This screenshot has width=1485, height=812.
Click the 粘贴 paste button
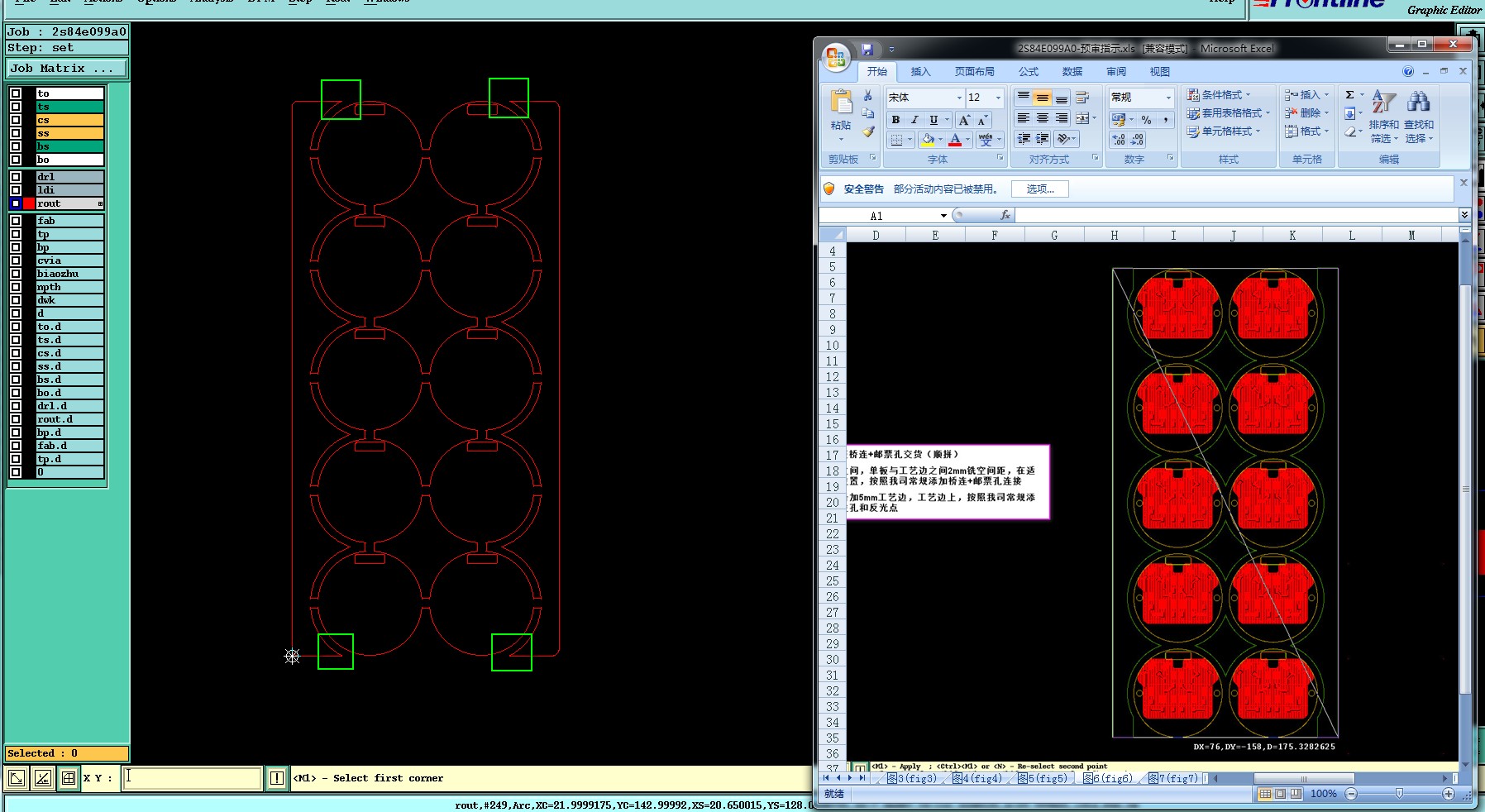[x=841, y=115]
